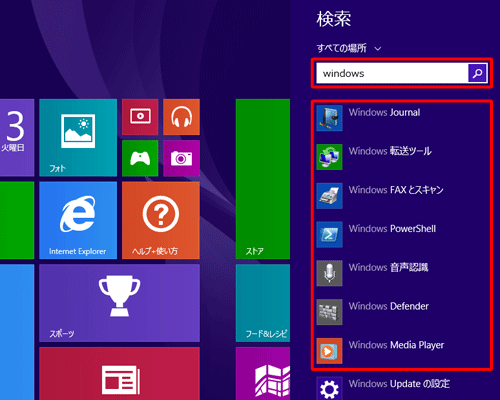Open the スポーツ trophy tile
500x400 pixels.
point(119,303)
